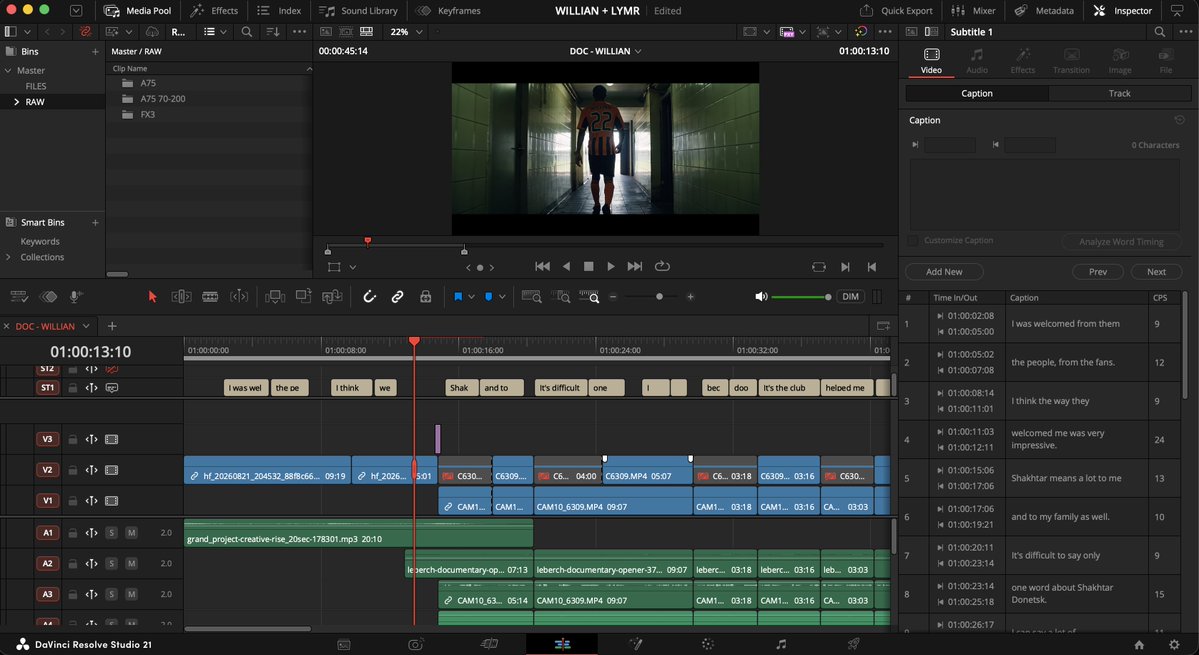The width and height of the screenshot is (1199, 655).
Task: Click the Insert Clip edit icon
Action: tap(275, 297)
